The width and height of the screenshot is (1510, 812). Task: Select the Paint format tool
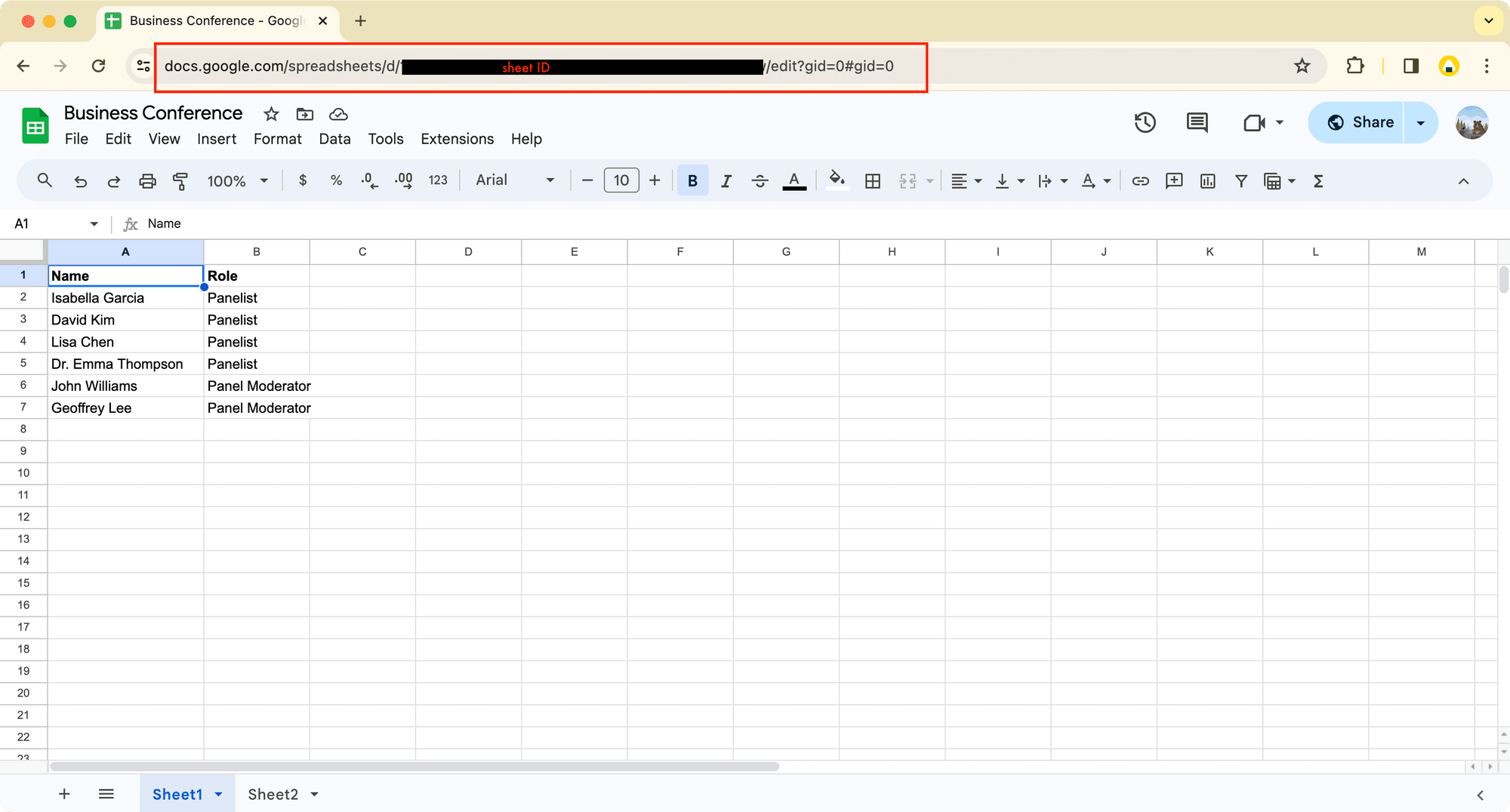[x=180, y=180]
